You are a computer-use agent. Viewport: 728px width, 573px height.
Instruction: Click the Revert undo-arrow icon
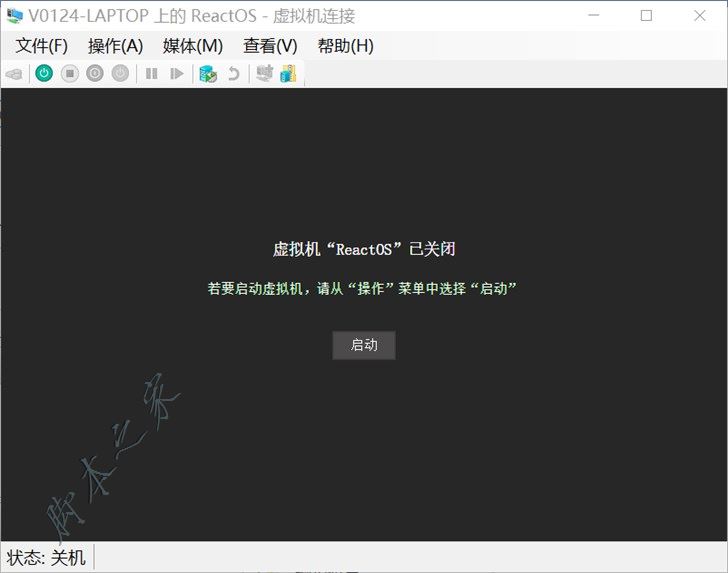[x=234, y=73]
